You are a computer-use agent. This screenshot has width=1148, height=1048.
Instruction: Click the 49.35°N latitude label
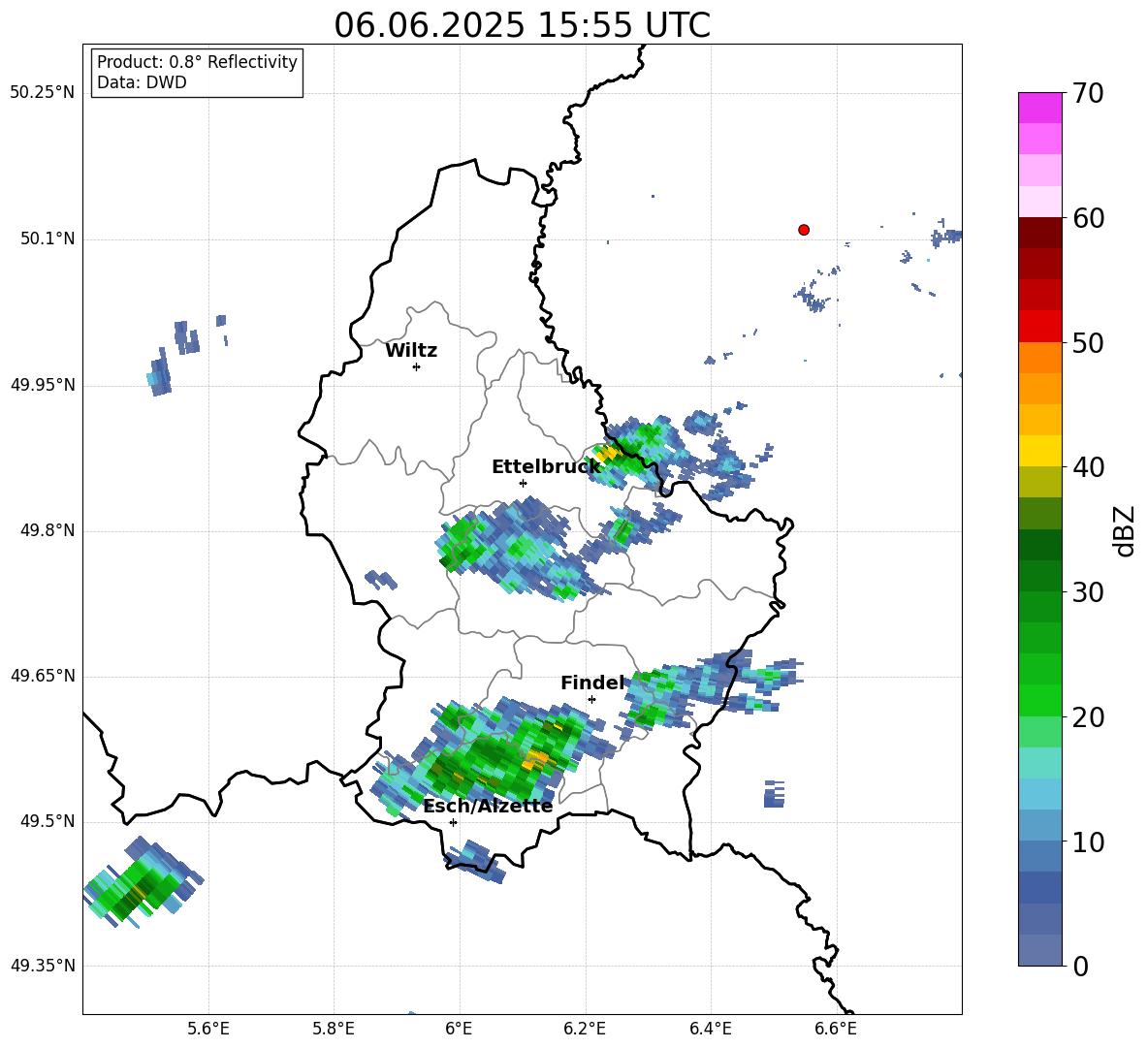(x=43, y=966)
